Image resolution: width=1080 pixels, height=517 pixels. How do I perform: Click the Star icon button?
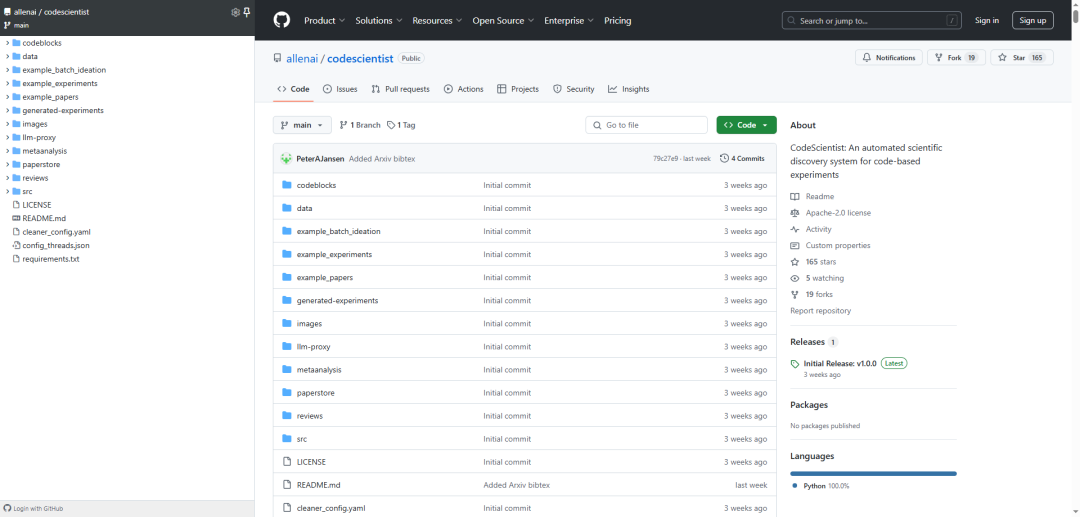tap(1002, 58)
